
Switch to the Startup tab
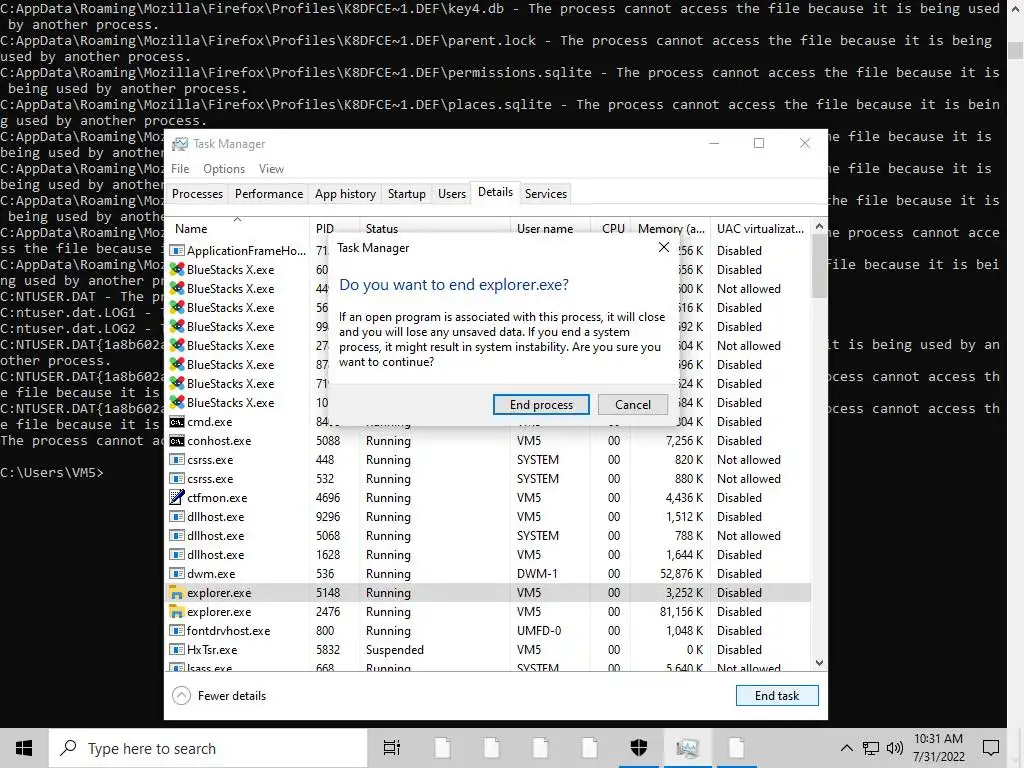pyautogui.click(x=407, y=193)
